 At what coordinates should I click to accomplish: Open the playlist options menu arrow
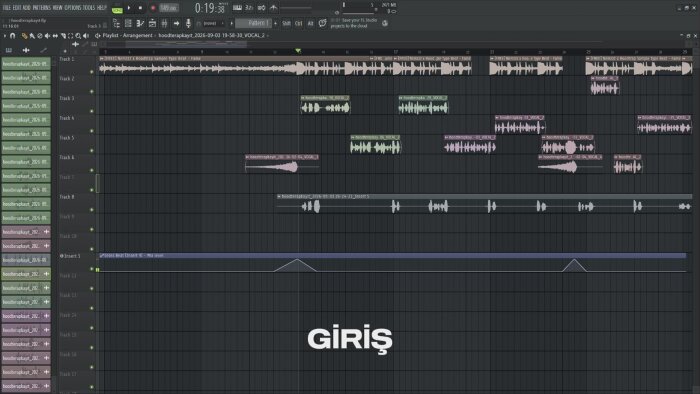pyautogui.click(x=5, y=36)
